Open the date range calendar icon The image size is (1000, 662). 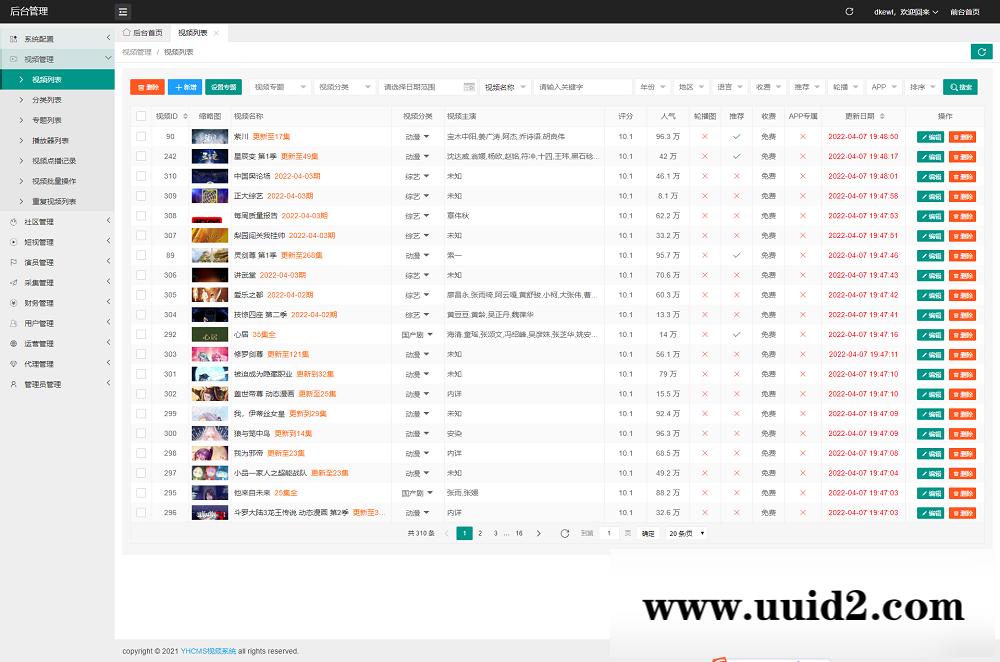coord(469,87)
